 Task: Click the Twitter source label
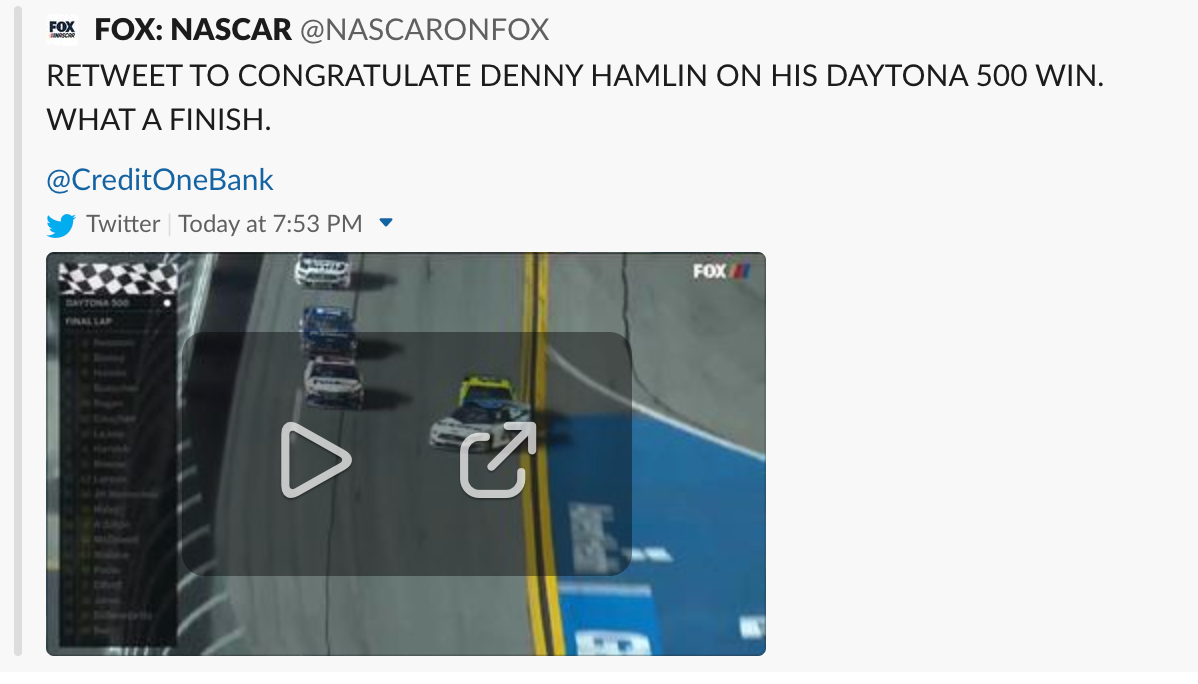123,224
